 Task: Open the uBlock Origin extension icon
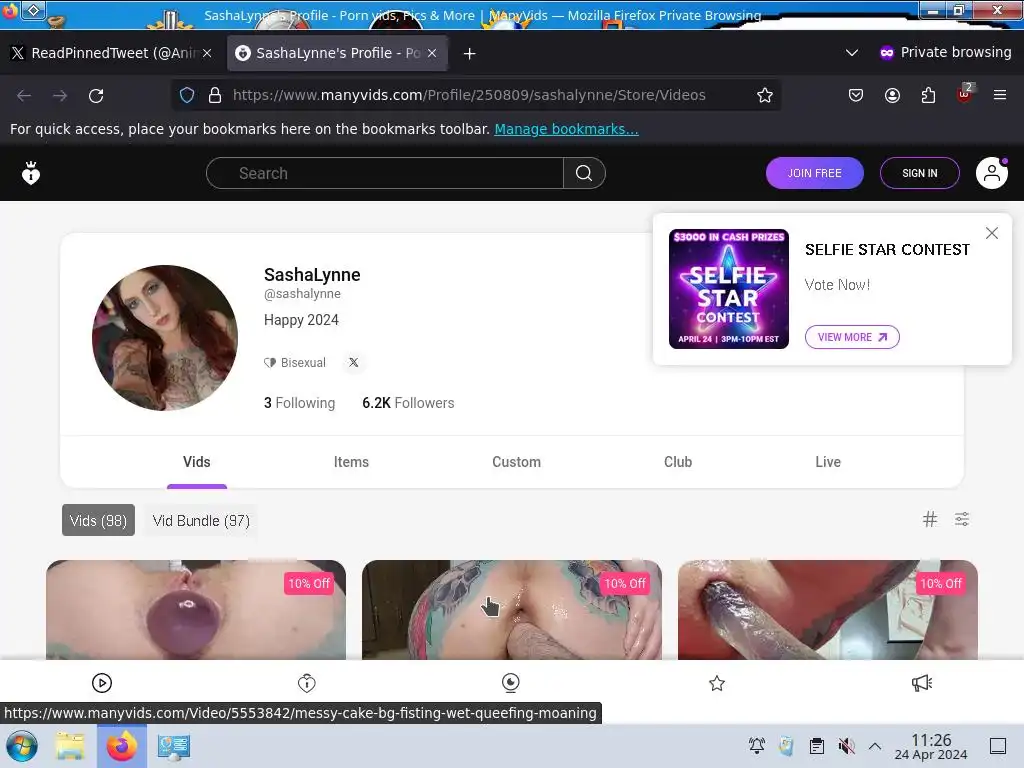coord(964,95)
